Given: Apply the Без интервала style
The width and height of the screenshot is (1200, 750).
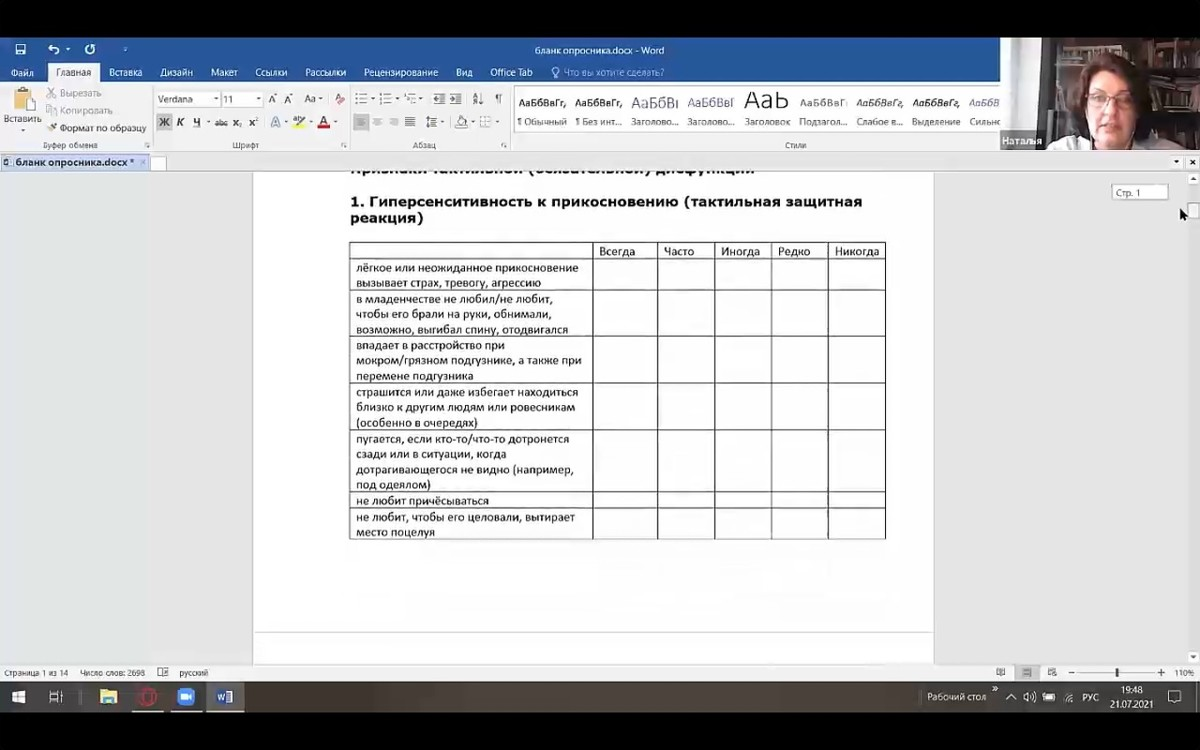Looking at the screenshot, I should pos(598,110).
